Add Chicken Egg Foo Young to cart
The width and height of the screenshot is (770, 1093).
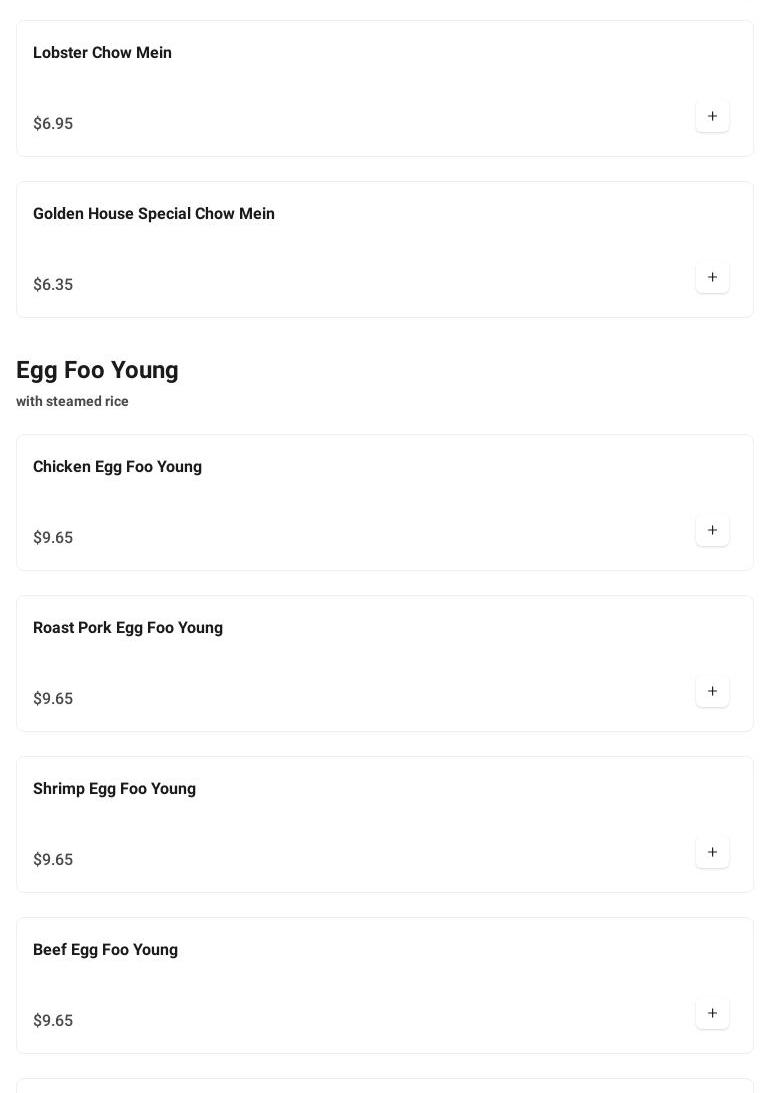712,530
